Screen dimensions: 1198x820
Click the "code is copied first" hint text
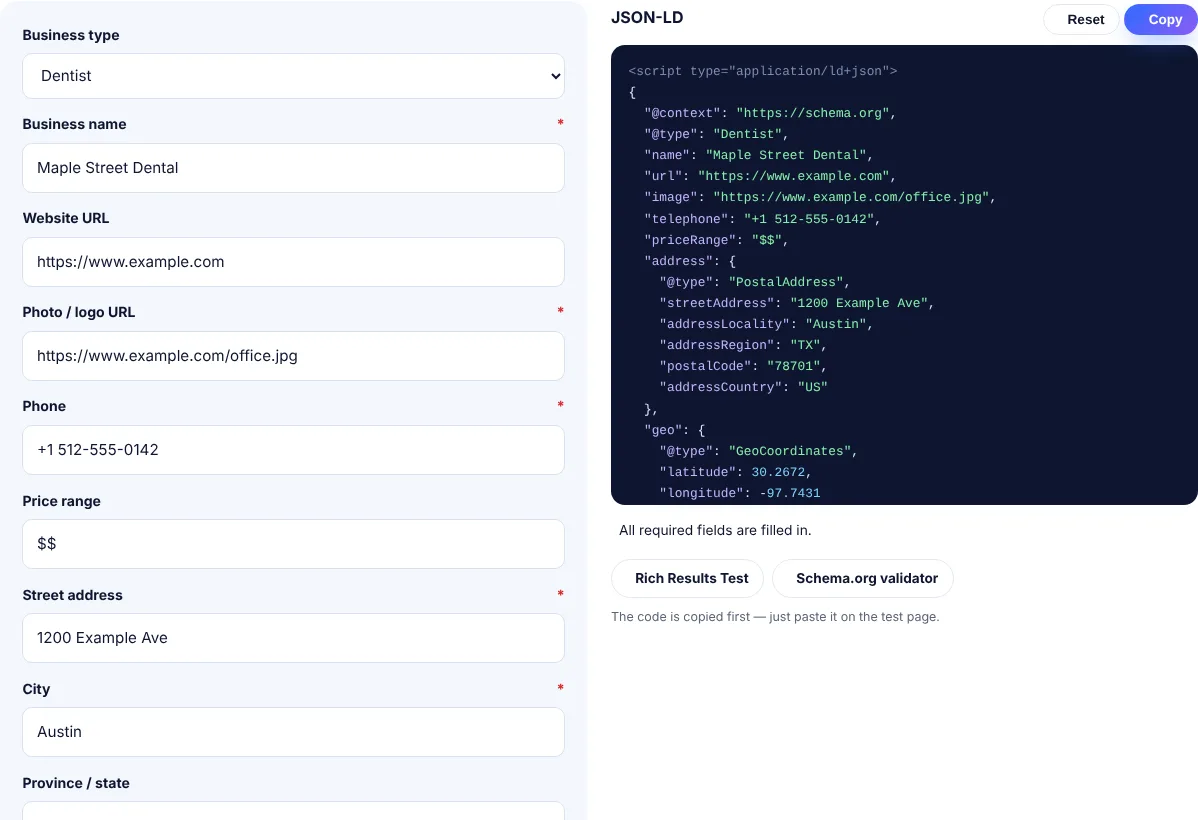(x=775, y=617)
